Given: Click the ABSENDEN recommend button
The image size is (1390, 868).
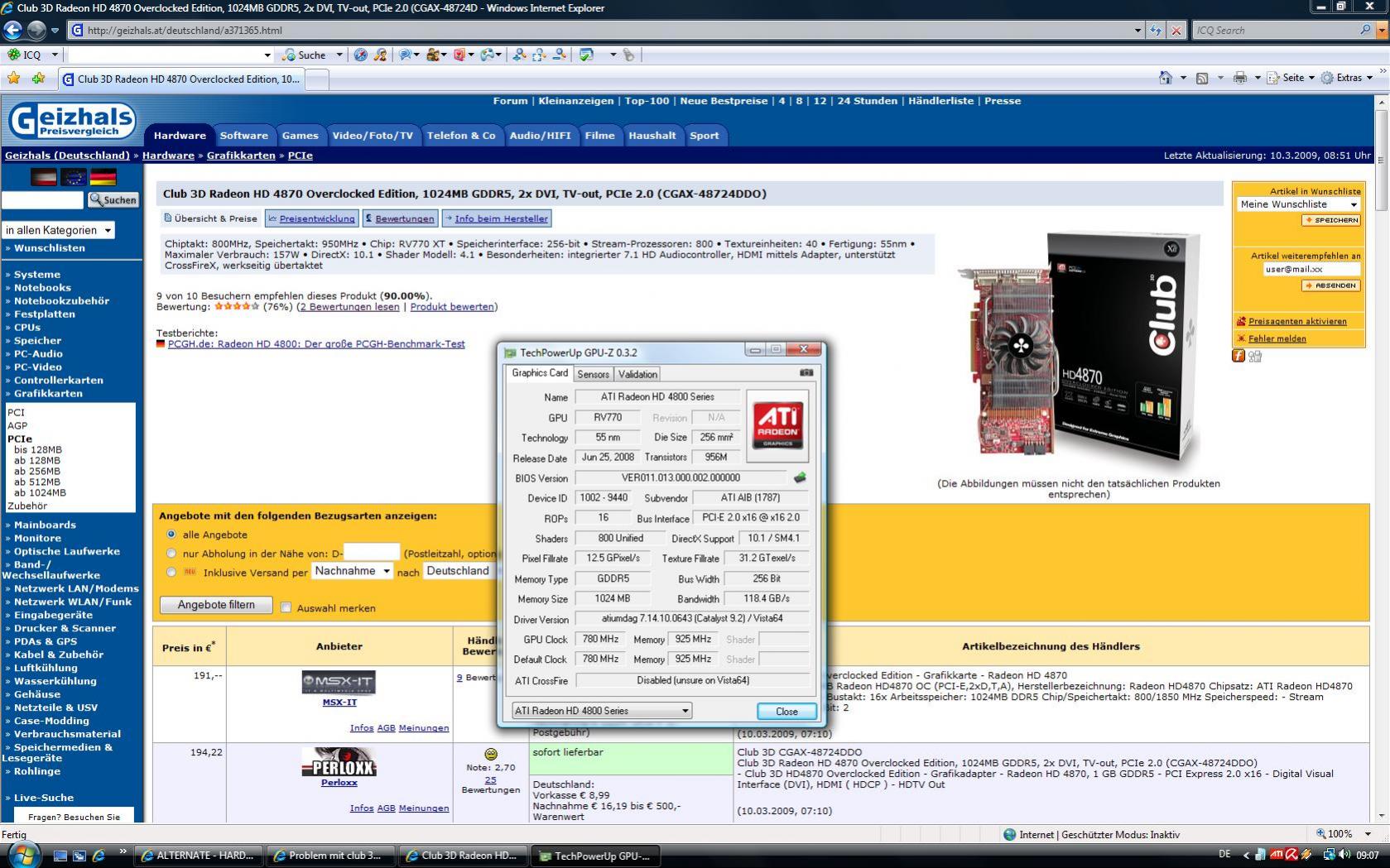Looking at the screenshot, I should tap(1331, 285).
